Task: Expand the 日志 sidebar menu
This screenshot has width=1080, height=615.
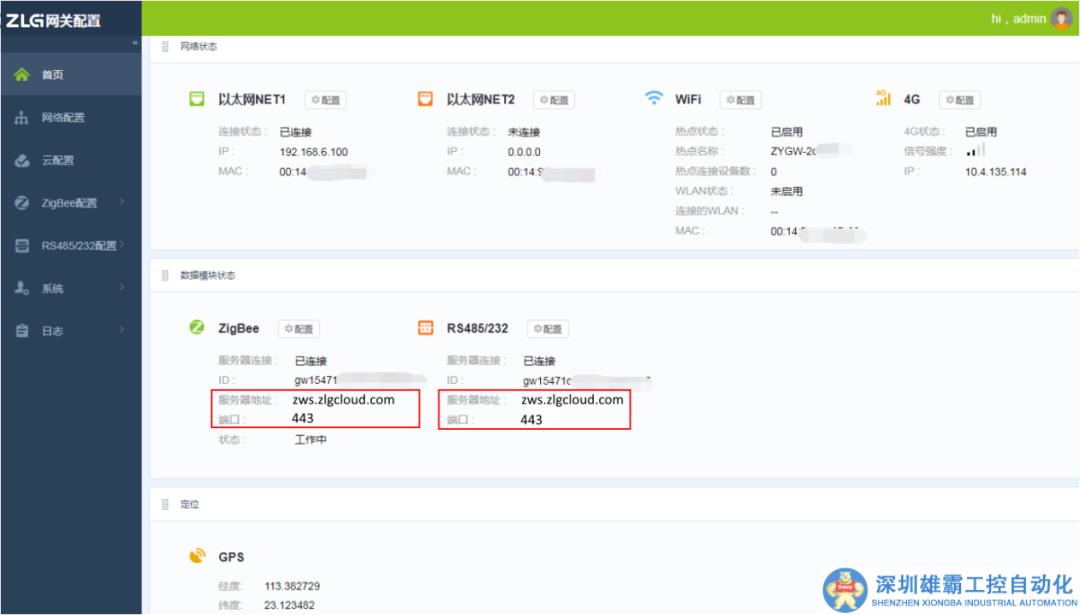Action: tap(55, 328)
